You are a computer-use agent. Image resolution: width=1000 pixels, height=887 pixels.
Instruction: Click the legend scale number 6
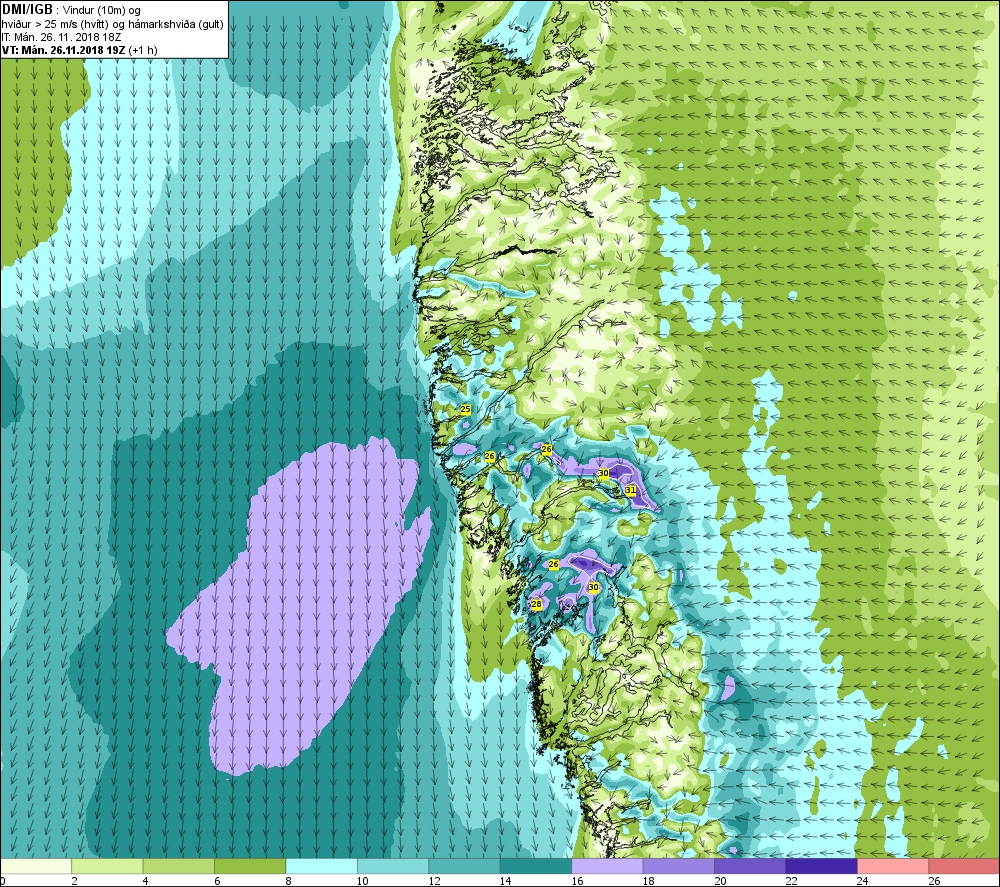(217, 881)
